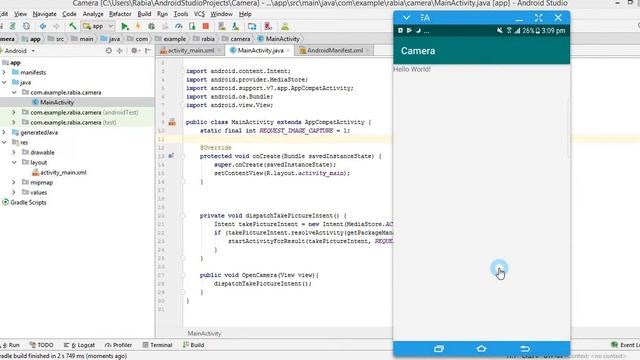Open the Logcat tool window

point(80,345)
